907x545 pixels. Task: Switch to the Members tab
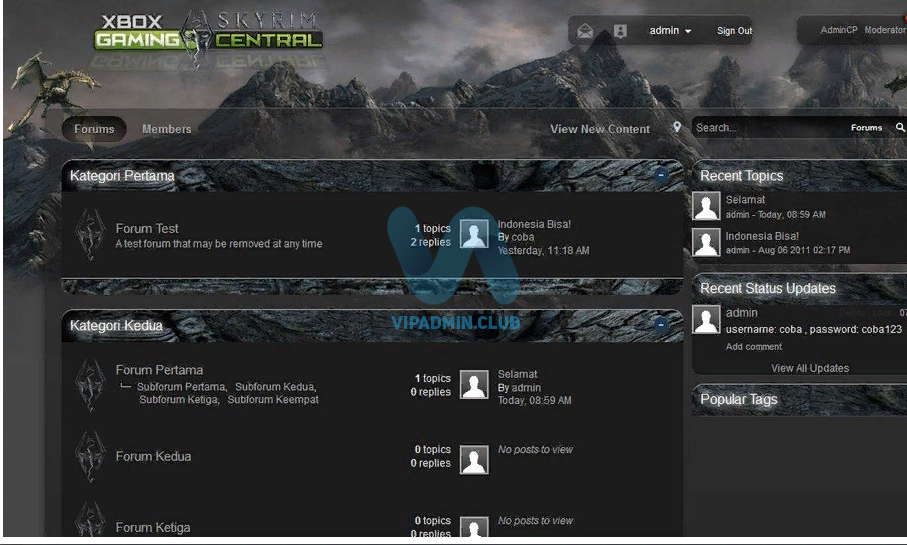[x=167, y=129]
